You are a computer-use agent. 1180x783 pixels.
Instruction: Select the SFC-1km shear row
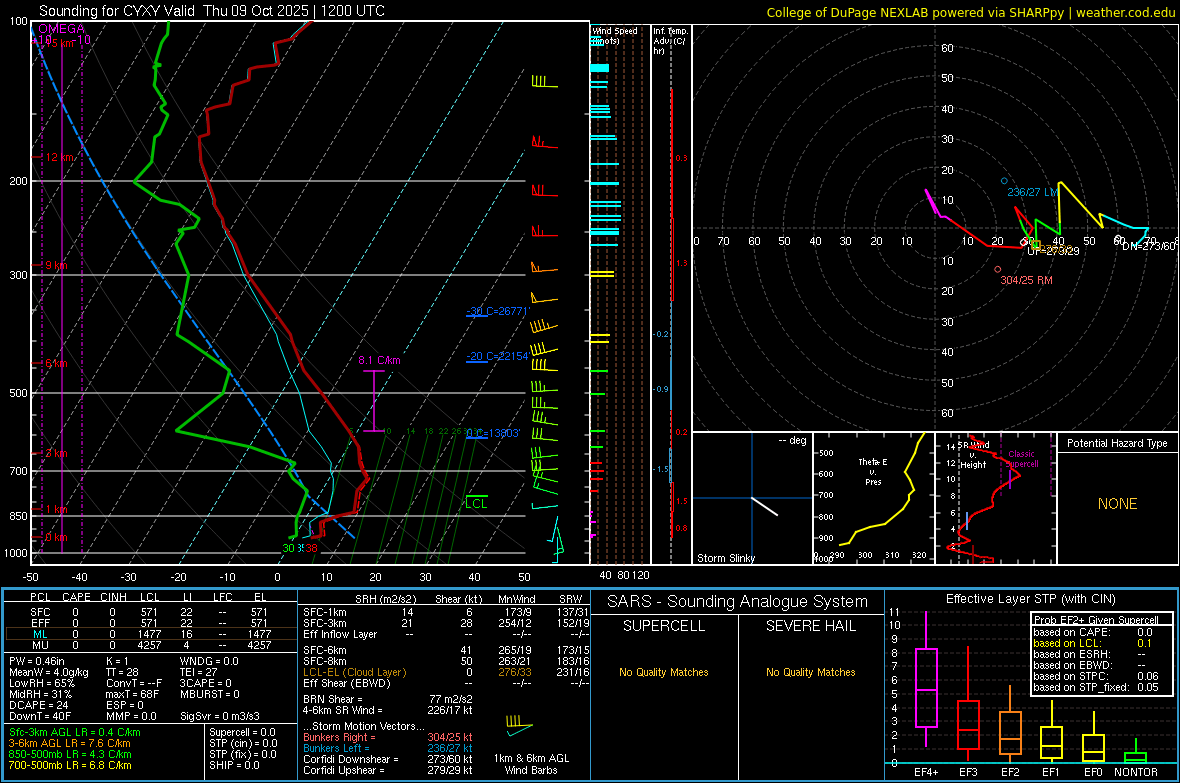tap(446, 612)
